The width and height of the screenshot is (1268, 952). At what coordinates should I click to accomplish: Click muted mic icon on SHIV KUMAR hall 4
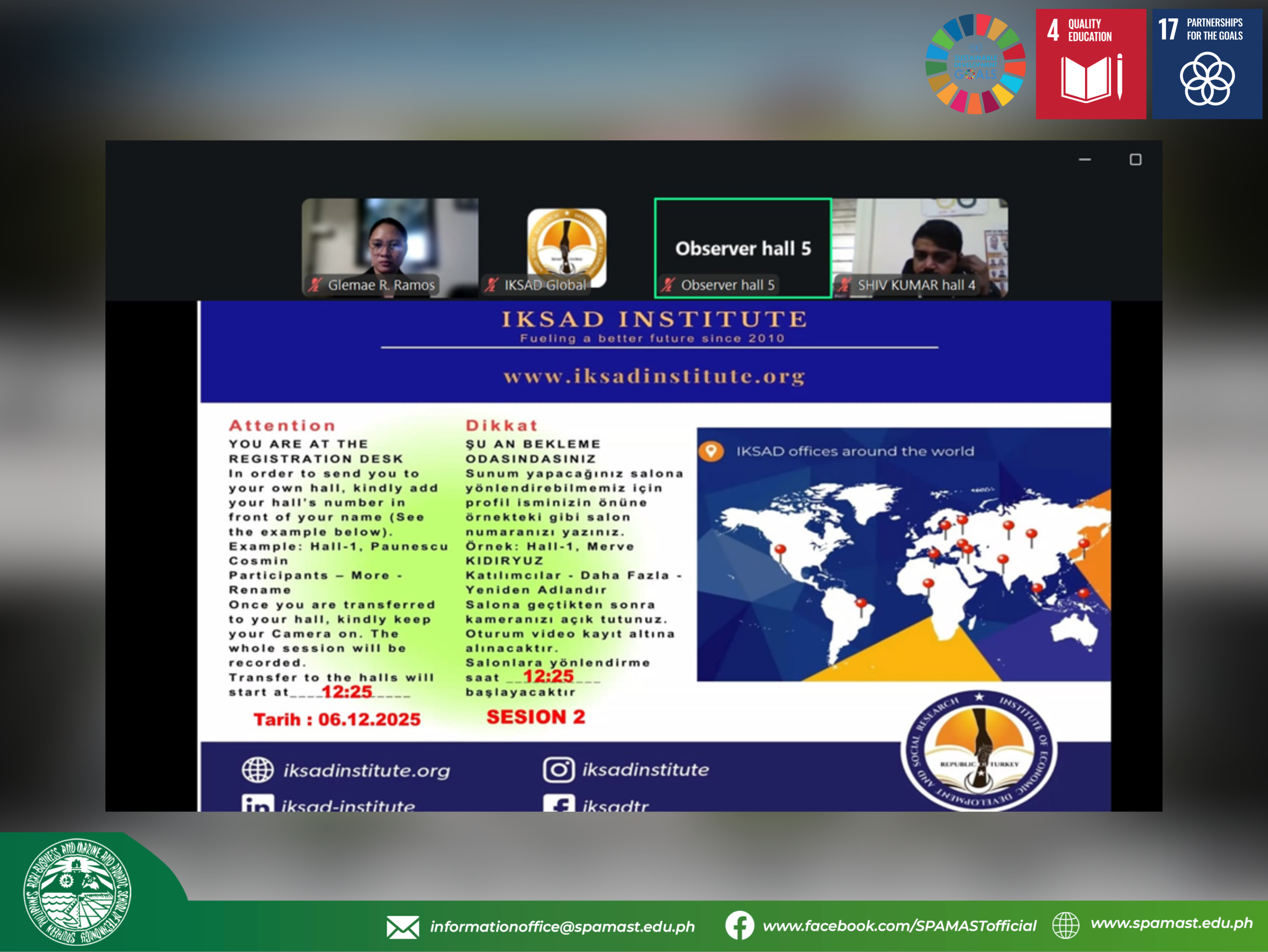(x=845, y=284)
